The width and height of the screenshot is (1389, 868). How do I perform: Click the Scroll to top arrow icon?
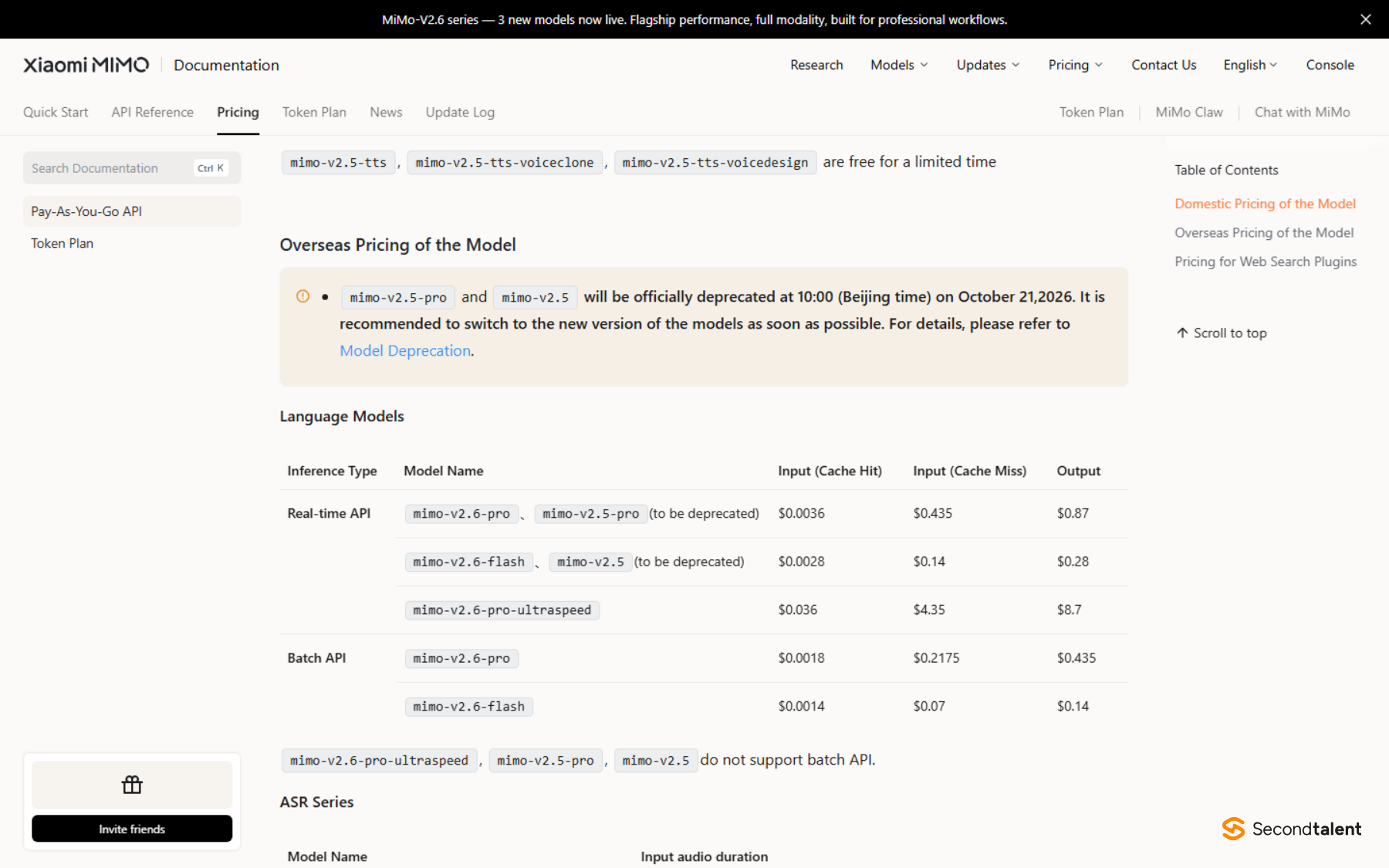1182,333
